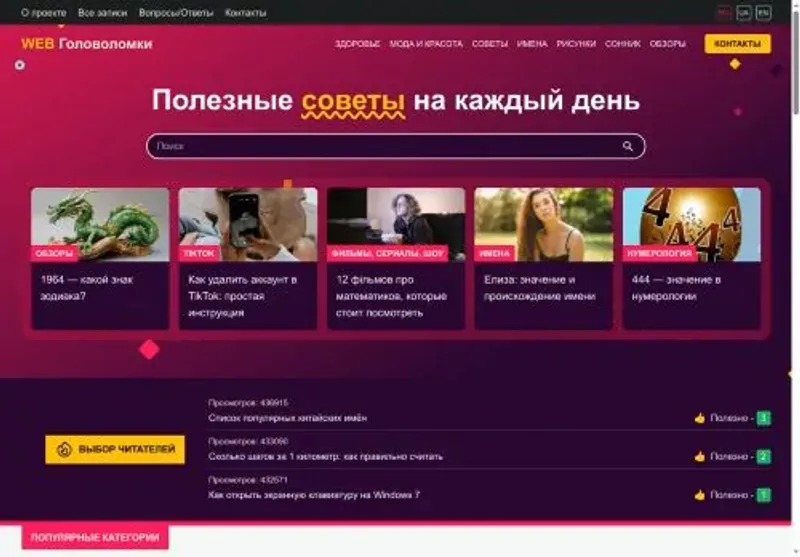Open Все записи in top bar
Image resolution: width=800 pixels, height=557 pixels.
pos(102,13)
